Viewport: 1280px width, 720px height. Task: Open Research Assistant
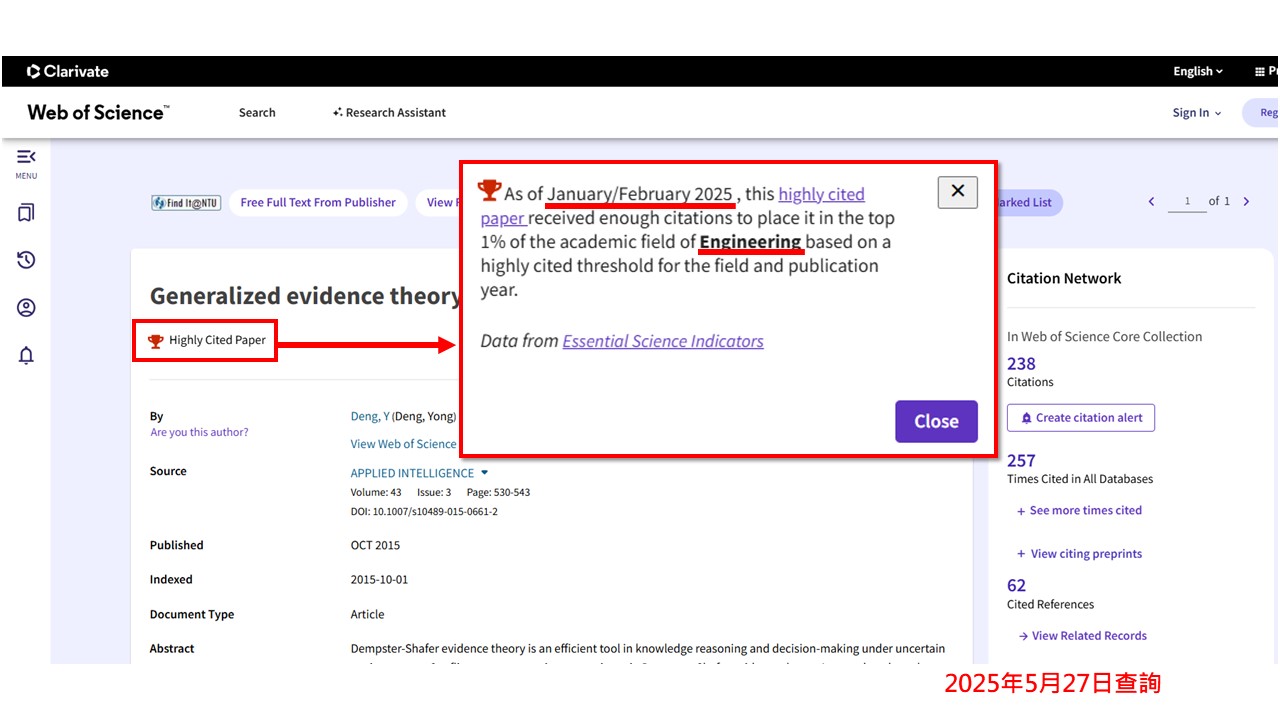[389, 112]
